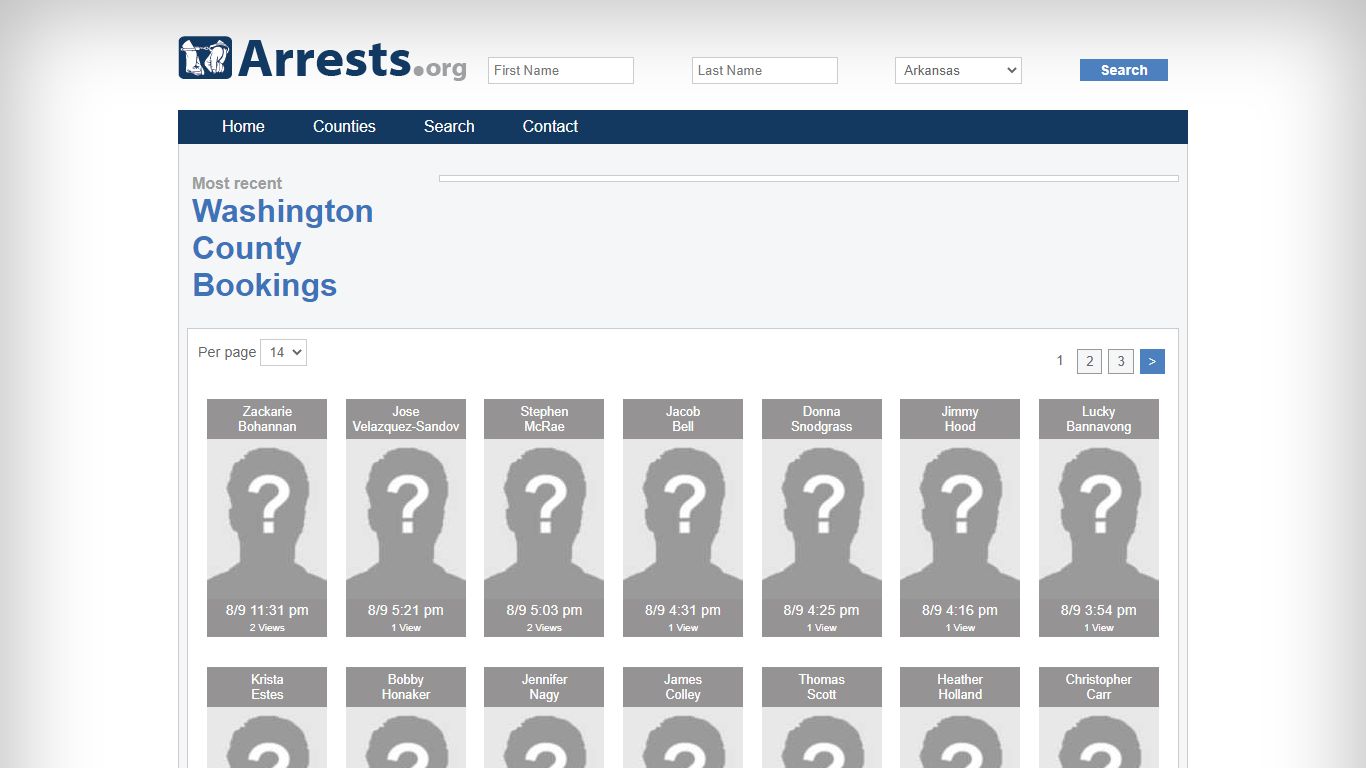Open Jimmy Hood's name header
Image resolution: width=1366 pixels, height=768 pixels.
(x=960, y=419)
